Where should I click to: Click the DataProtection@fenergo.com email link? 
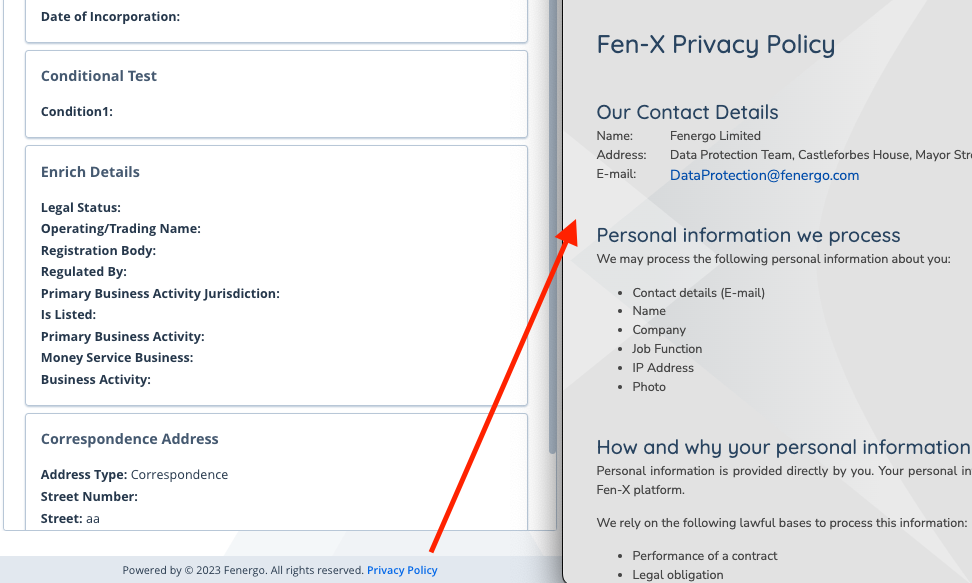pos(764,175)
